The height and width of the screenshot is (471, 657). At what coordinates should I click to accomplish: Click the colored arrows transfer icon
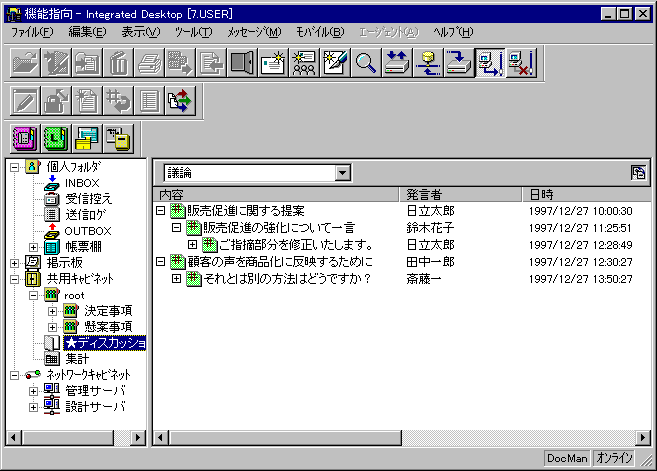[180, 101]
